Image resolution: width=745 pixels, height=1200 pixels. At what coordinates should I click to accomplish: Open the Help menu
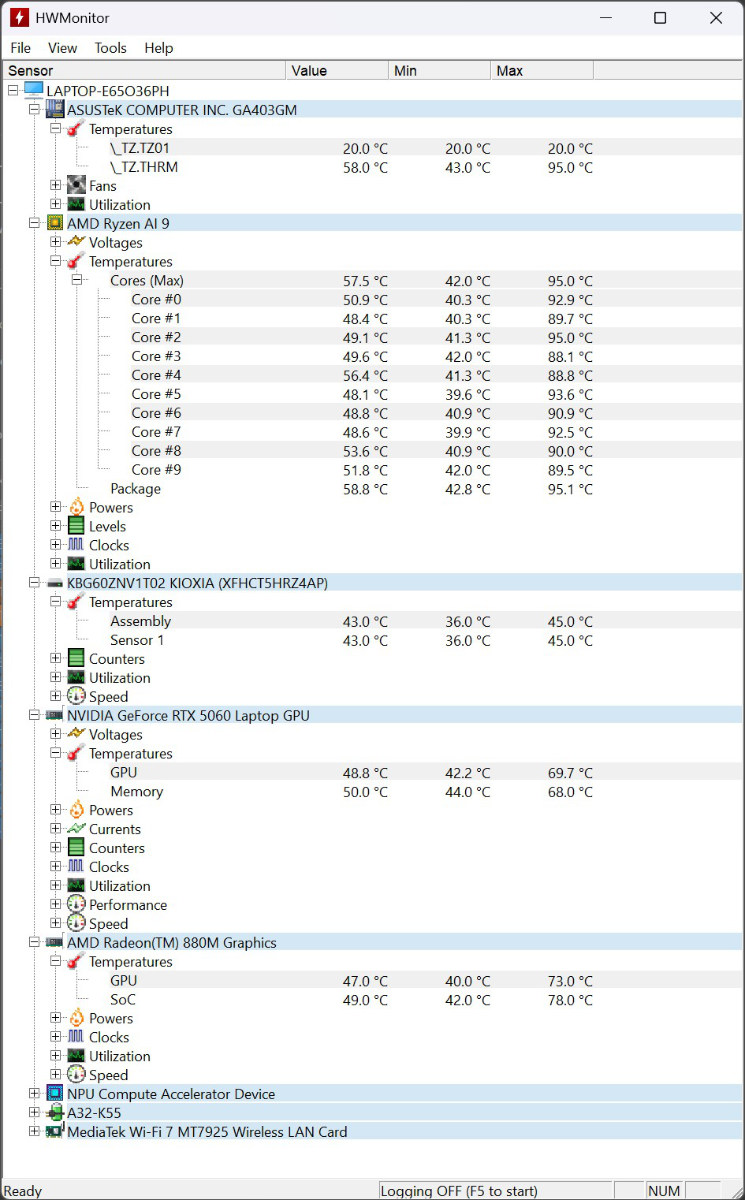point(158,48)
